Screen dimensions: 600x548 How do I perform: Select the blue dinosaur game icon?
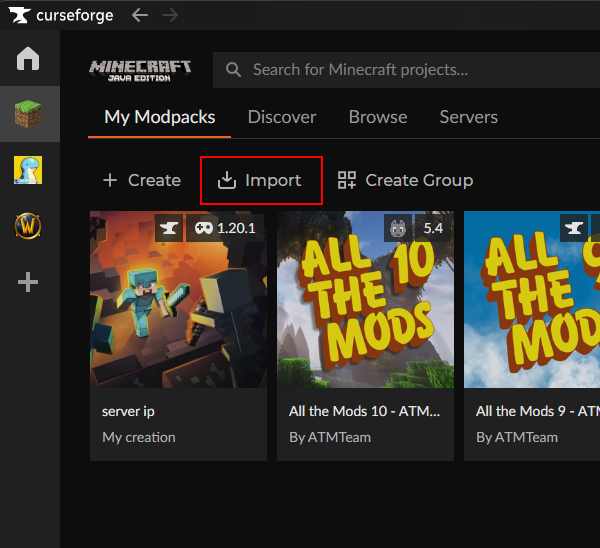pyautogui.click(x=28, y=170)
